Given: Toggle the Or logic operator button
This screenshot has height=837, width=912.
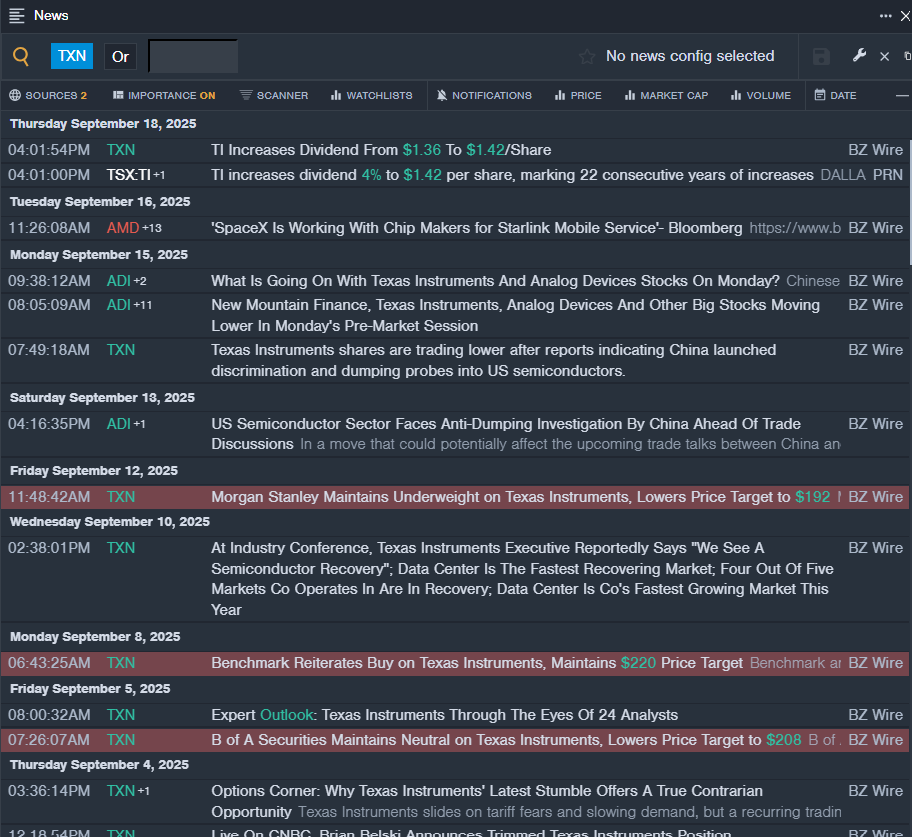Looking at the screenshot, I should point(120,56).
